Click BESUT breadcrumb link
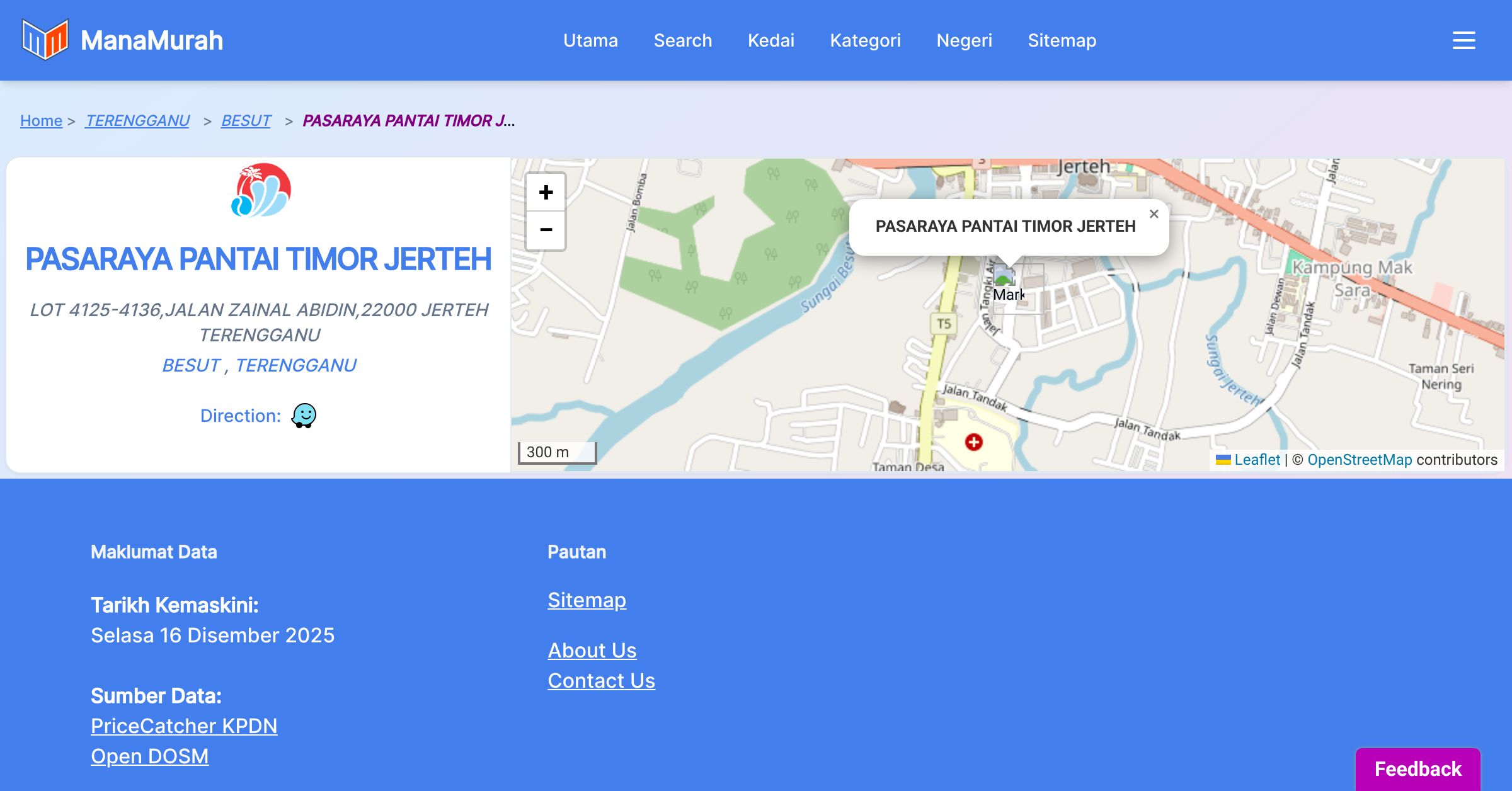1512x791 pixels. click(246, 120)
